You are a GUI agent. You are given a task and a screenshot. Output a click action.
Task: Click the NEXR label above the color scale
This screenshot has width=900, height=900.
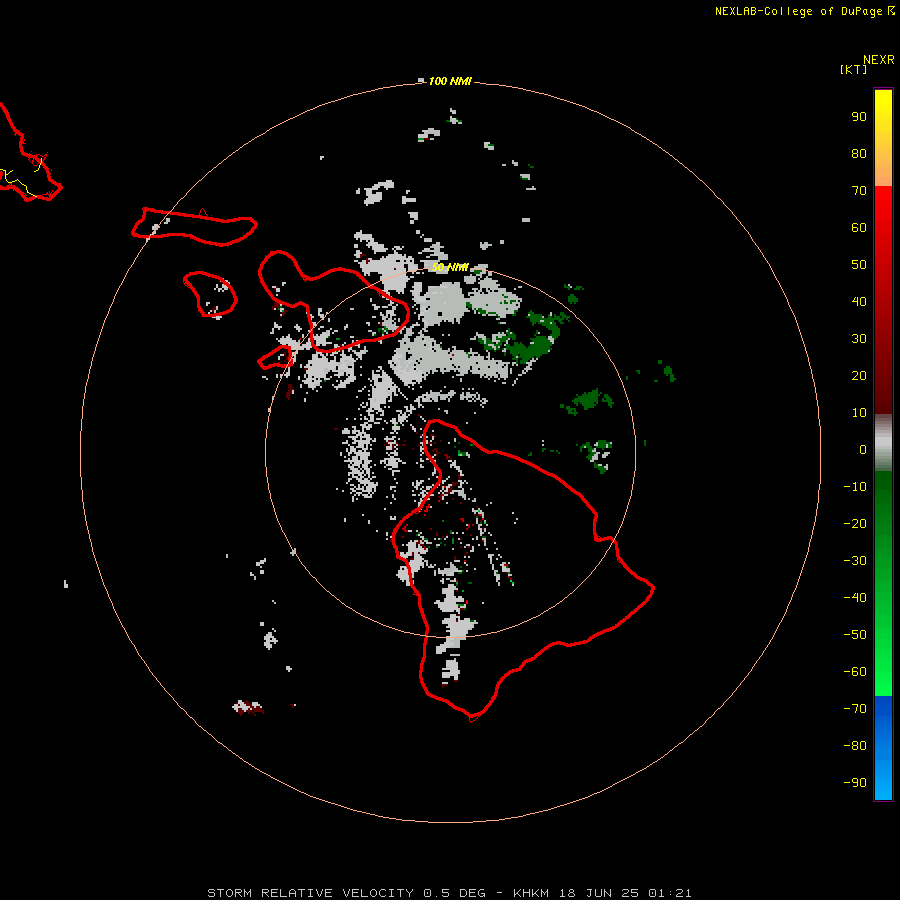point(878,60)
